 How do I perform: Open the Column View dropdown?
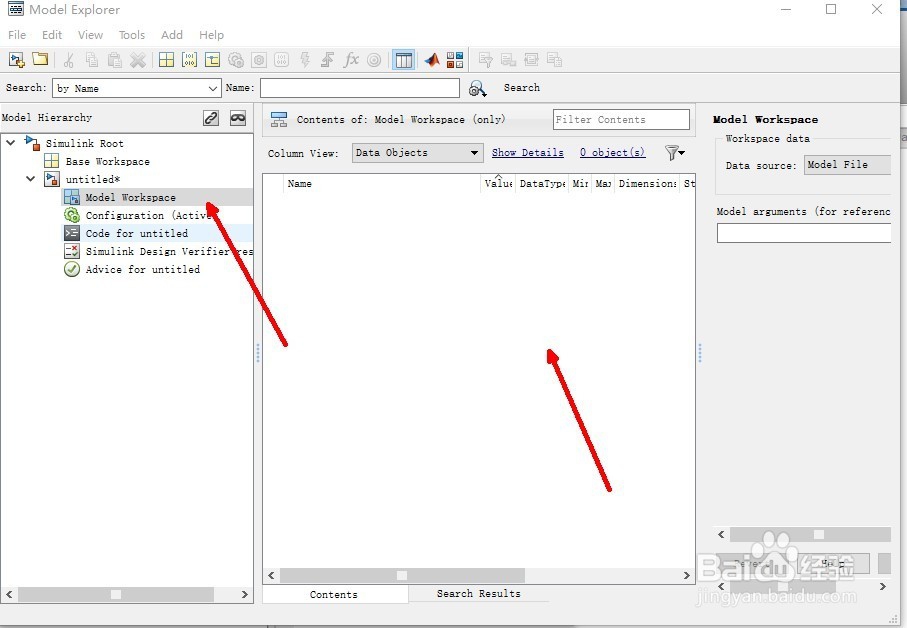tap(416, 152)
